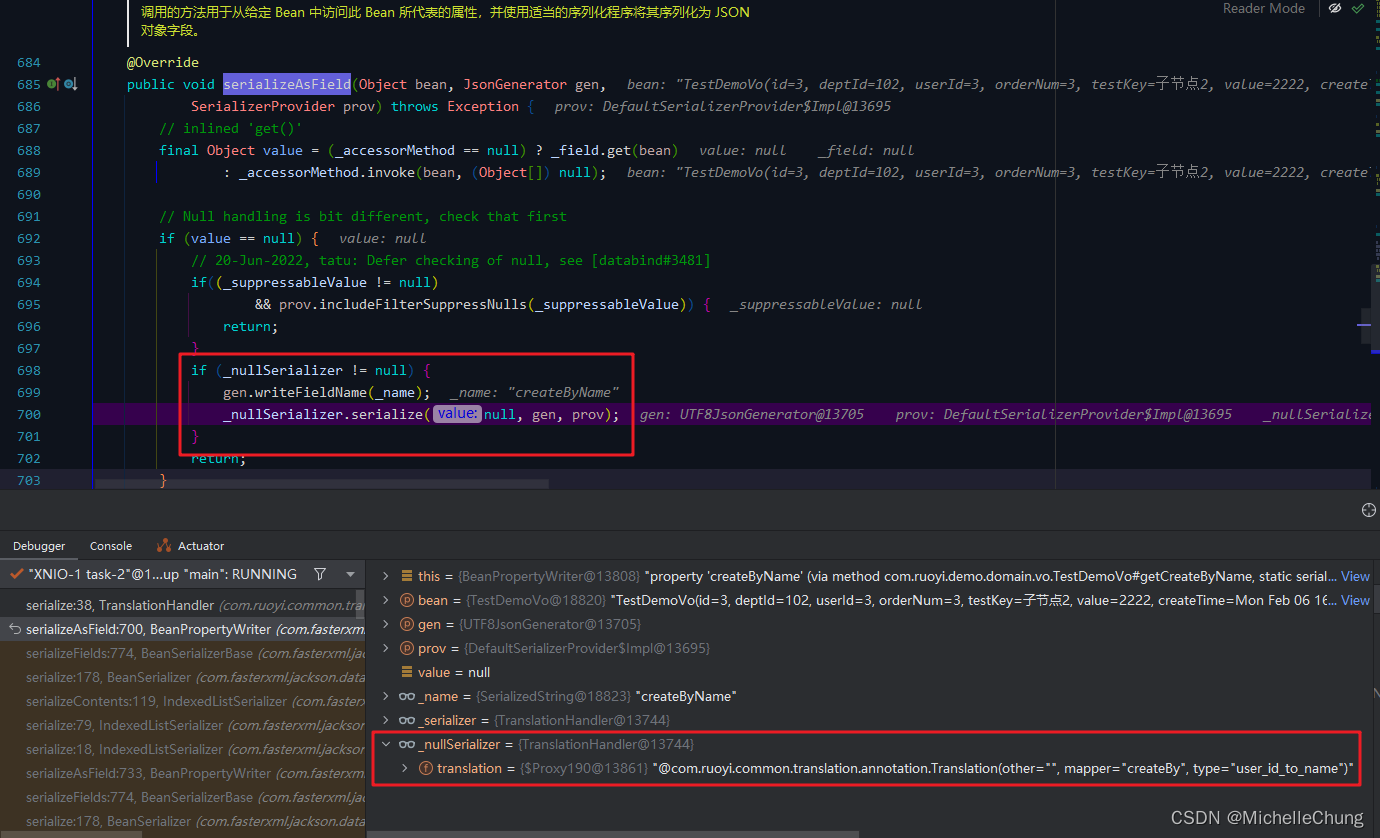Select frame serialize:38, TranslationHandler
Viewport: 1380px width, 838px height.
183,605
